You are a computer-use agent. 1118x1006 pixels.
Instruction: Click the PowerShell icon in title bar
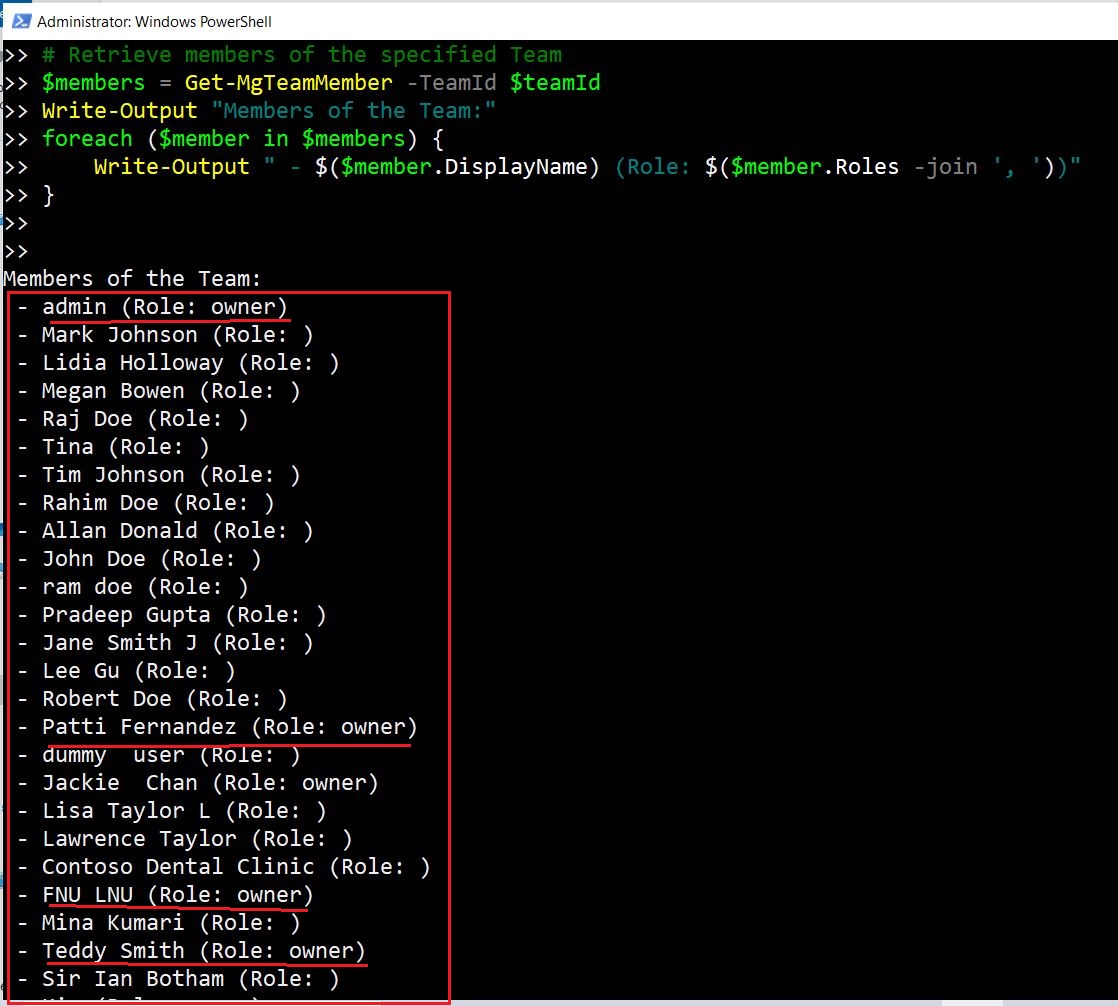click(19, 20)
